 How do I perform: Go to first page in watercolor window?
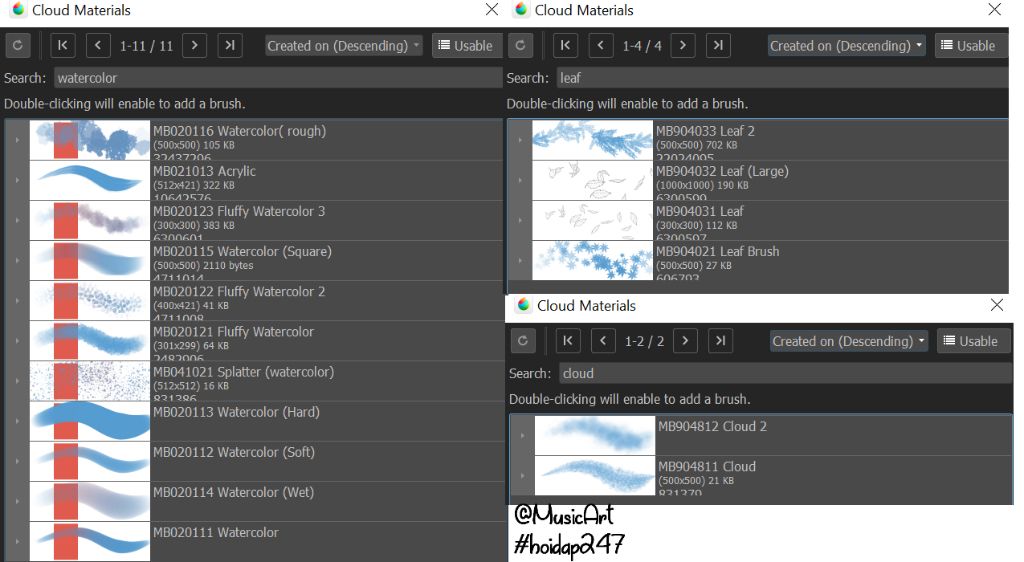(63, 46)
